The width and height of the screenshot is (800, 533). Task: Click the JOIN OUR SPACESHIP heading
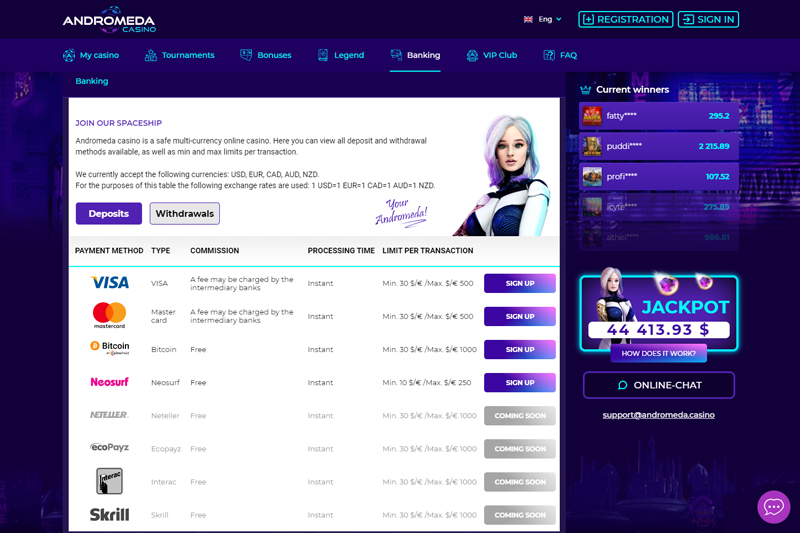point(118,123)
